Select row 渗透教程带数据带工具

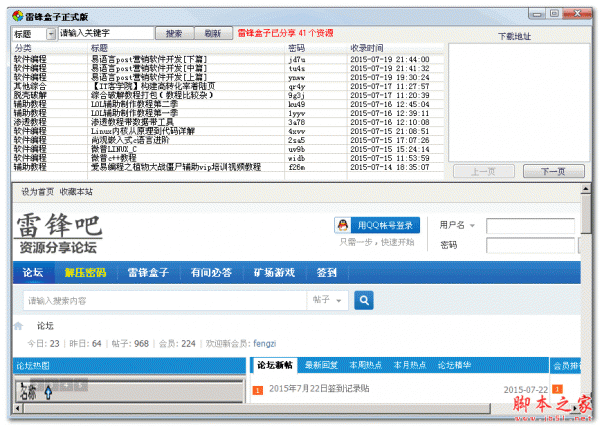coord(228,122)
